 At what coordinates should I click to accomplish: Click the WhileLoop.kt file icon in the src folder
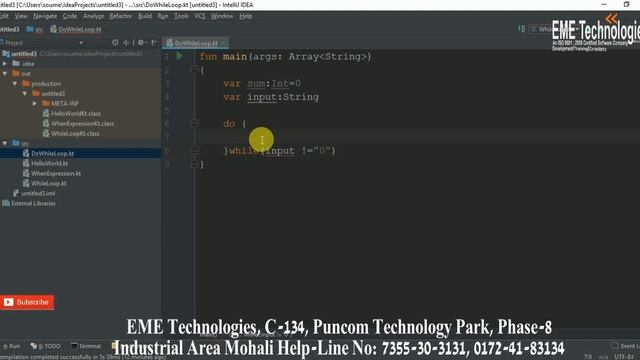click(x=26, y=183)
